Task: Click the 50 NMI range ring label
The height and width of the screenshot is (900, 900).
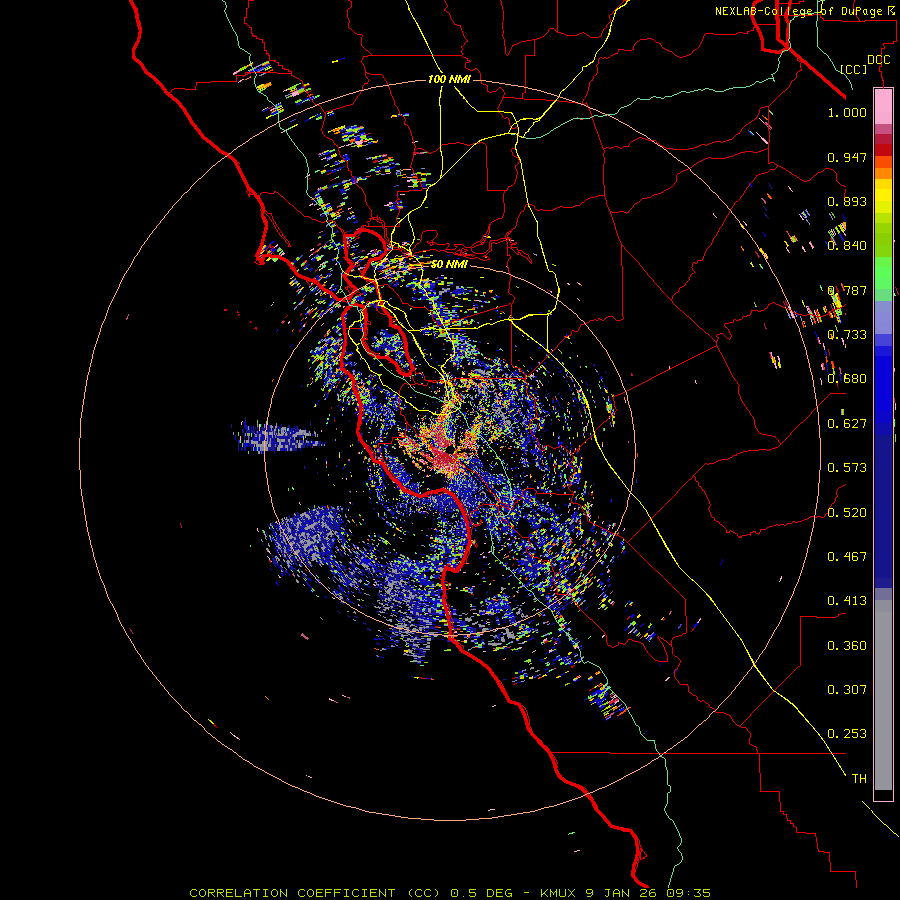Action: [449, 264]
